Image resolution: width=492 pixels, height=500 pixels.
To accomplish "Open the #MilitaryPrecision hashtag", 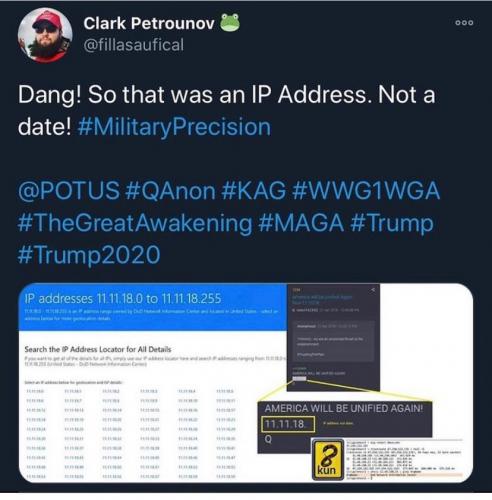I will 174,127.
